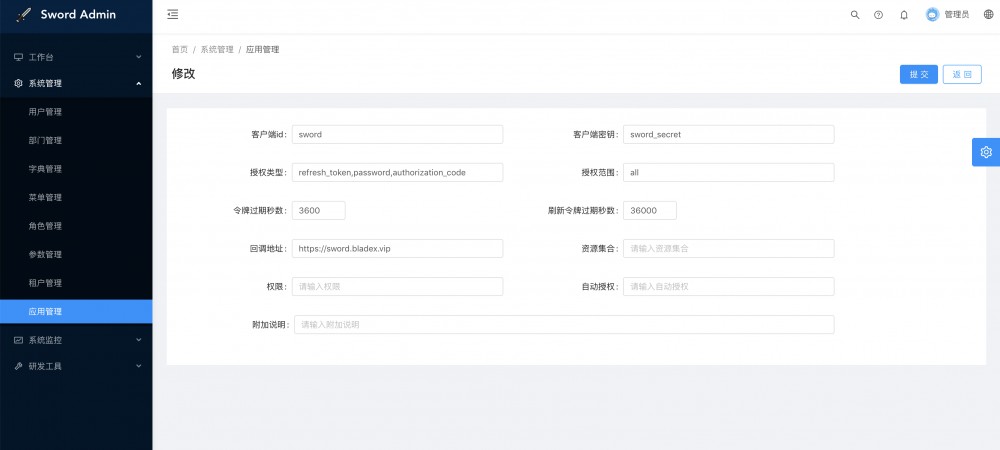The width and height of the screenshot is (1000, 450).
Task: Open 字典管理 in the sidebar
Action: click(x=76, y=169)
